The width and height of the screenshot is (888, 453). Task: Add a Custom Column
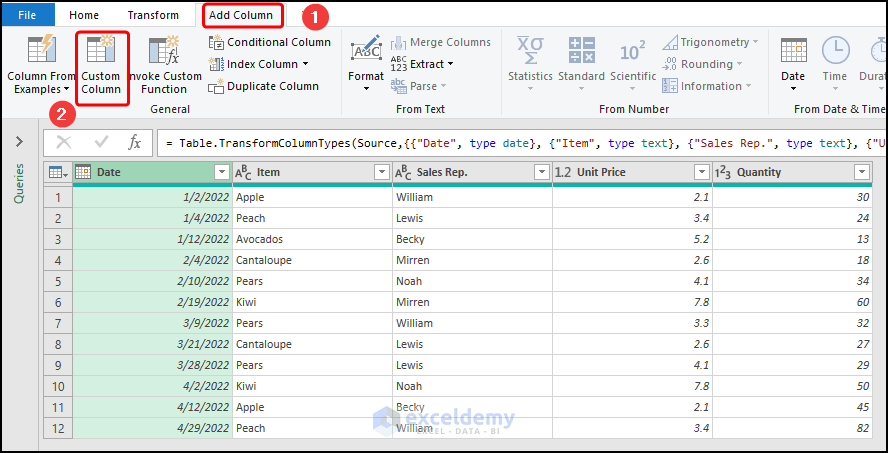click(101, 63)
